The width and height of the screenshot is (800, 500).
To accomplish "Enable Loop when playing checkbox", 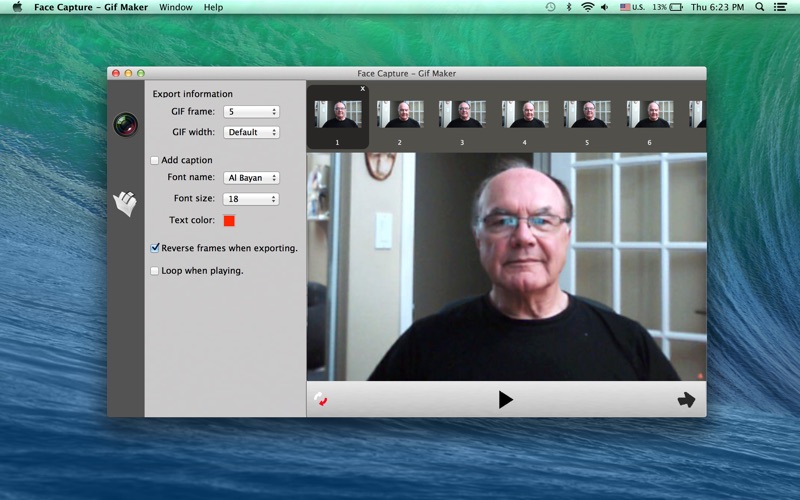I will click(155, 271).
